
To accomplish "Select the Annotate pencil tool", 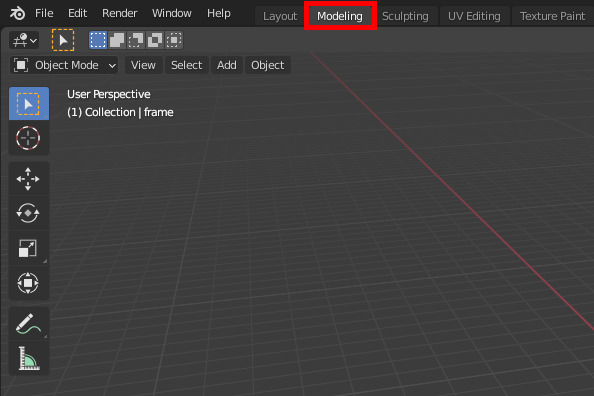I will pyautogui.click(x=28, y=324).
